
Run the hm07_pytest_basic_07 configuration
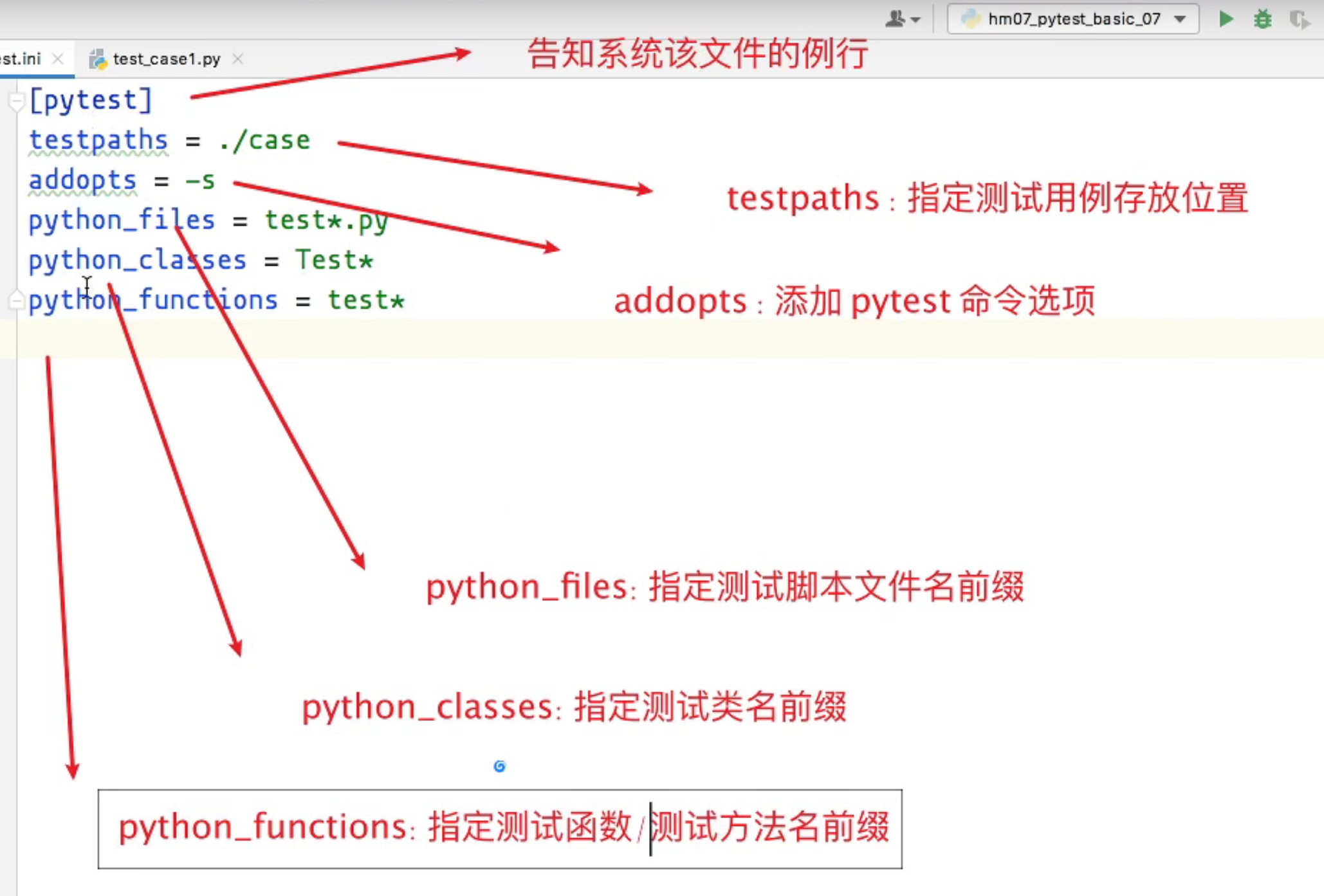click(x=1226, y=19)
